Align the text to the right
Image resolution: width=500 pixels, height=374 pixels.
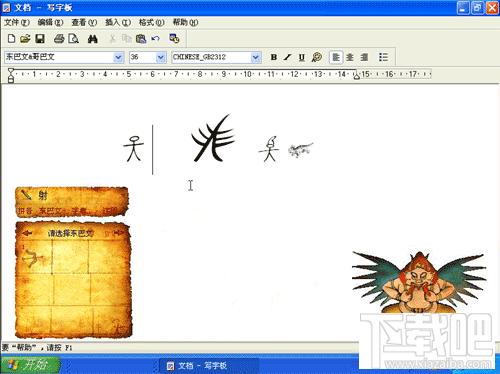pos(364,57)
